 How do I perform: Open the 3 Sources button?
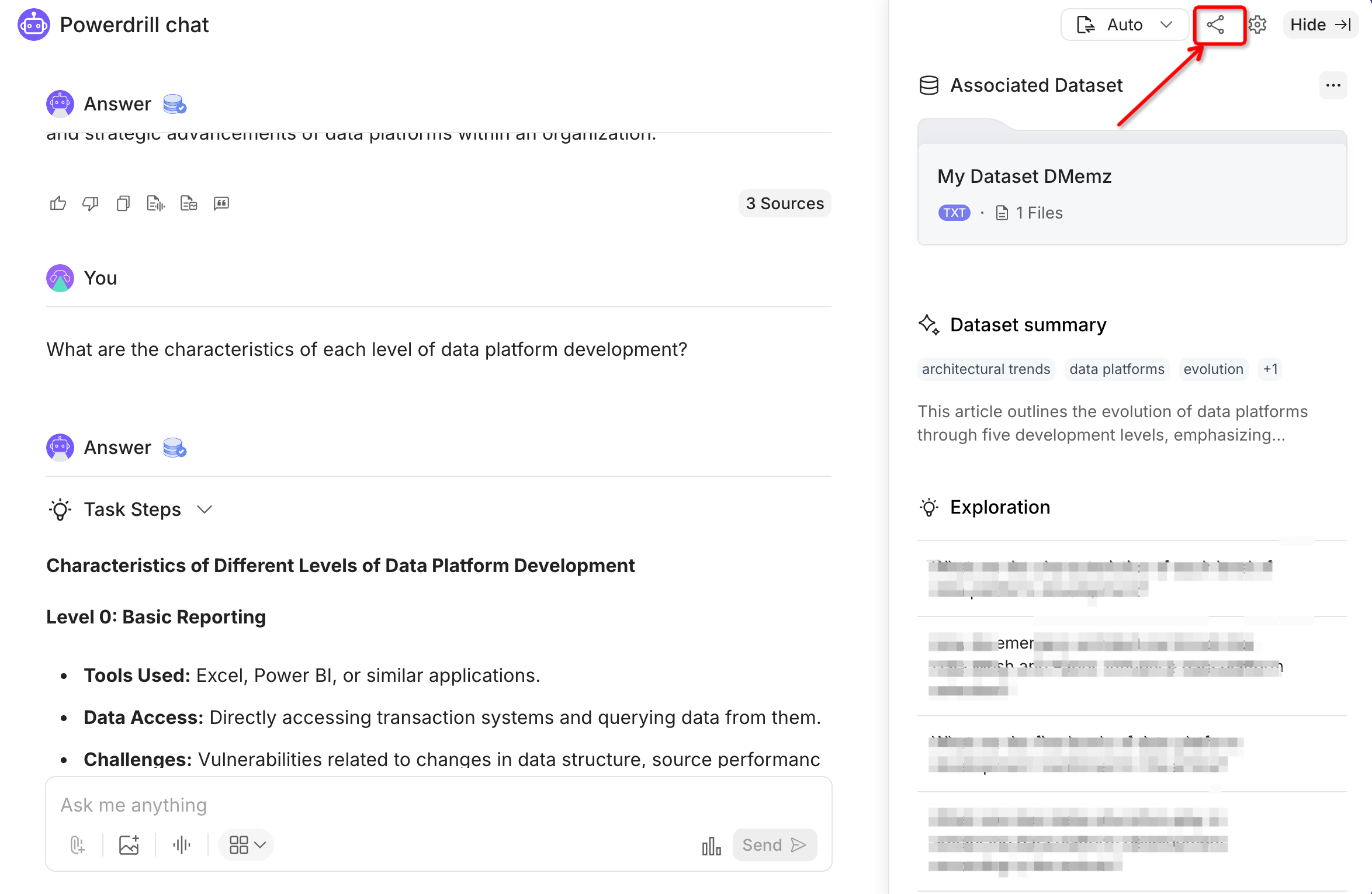click(x=784, y=203)
